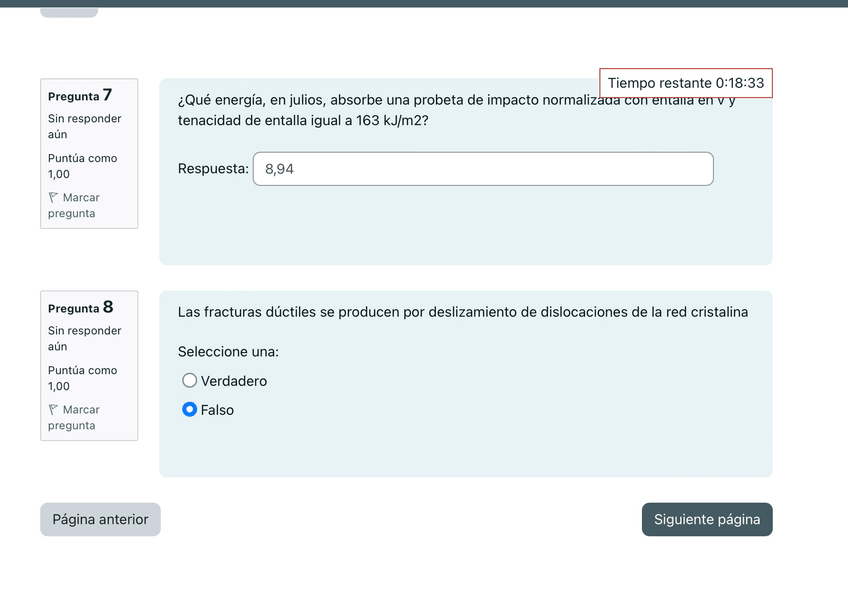Focus the Respuesta input containing 8,94
This screenshot has width=848, height=589.
coord(483,169)
